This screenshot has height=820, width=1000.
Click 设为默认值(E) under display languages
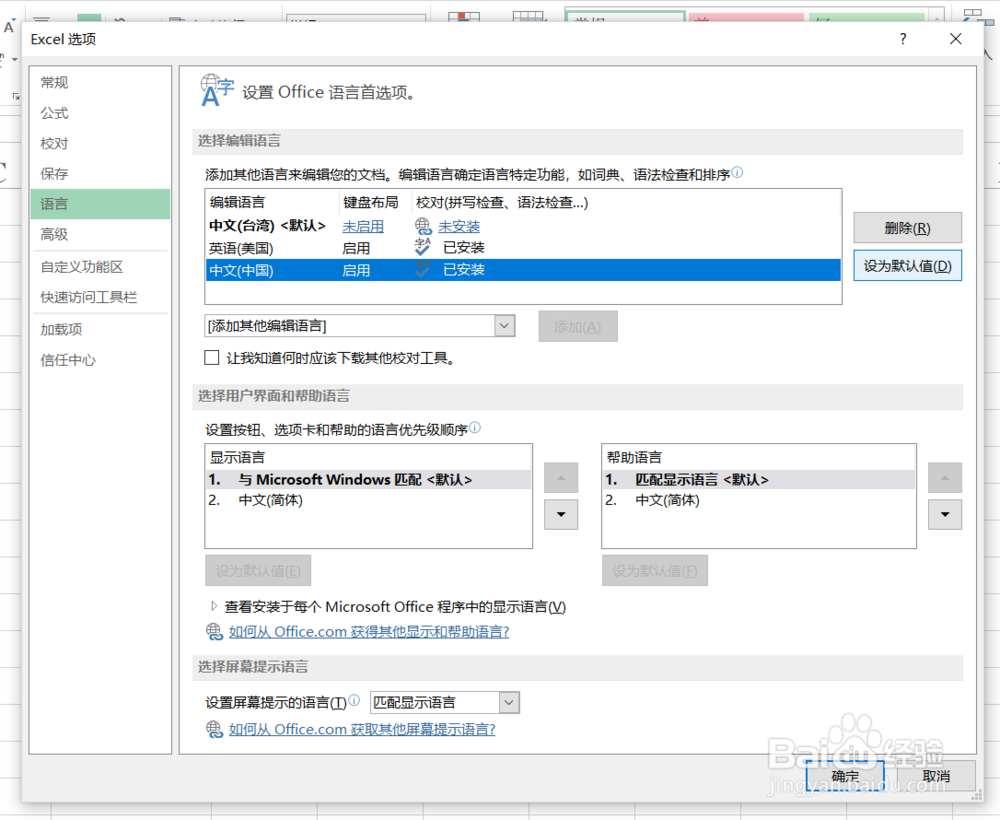tap(258, 570)
